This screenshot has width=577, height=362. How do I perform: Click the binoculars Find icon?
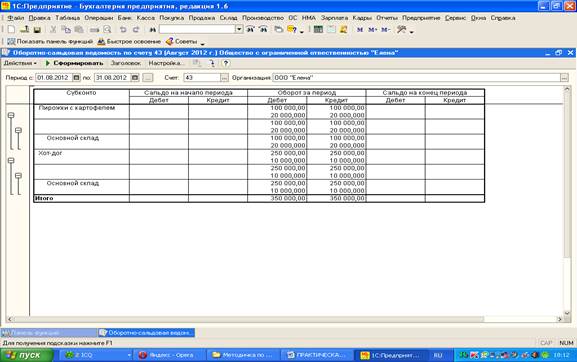pyautogui.click(x=152, y=30)
